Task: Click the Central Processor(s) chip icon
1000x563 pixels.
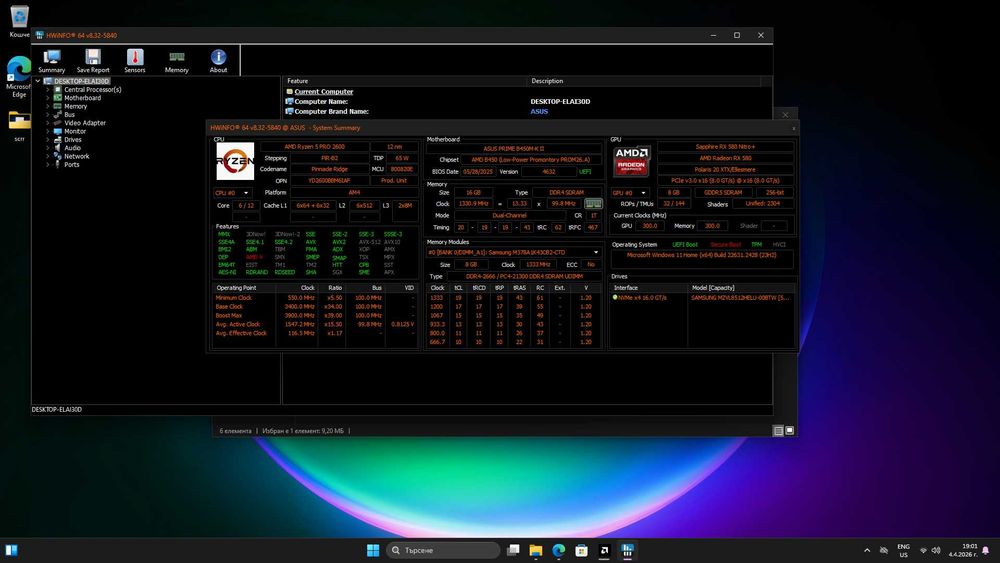Action: coord(57,89)
